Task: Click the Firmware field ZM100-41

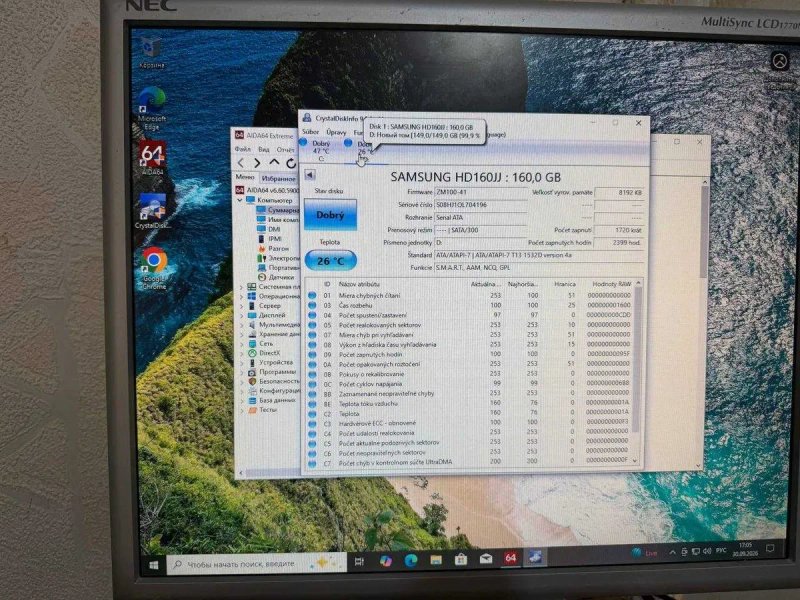Action: [x=480, y=192]
